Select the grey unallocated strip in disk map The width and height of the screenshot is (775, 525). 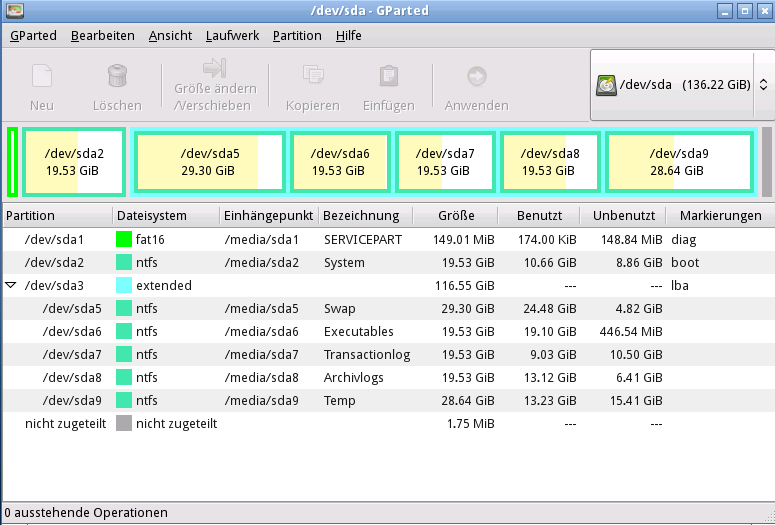coord(767,162)
